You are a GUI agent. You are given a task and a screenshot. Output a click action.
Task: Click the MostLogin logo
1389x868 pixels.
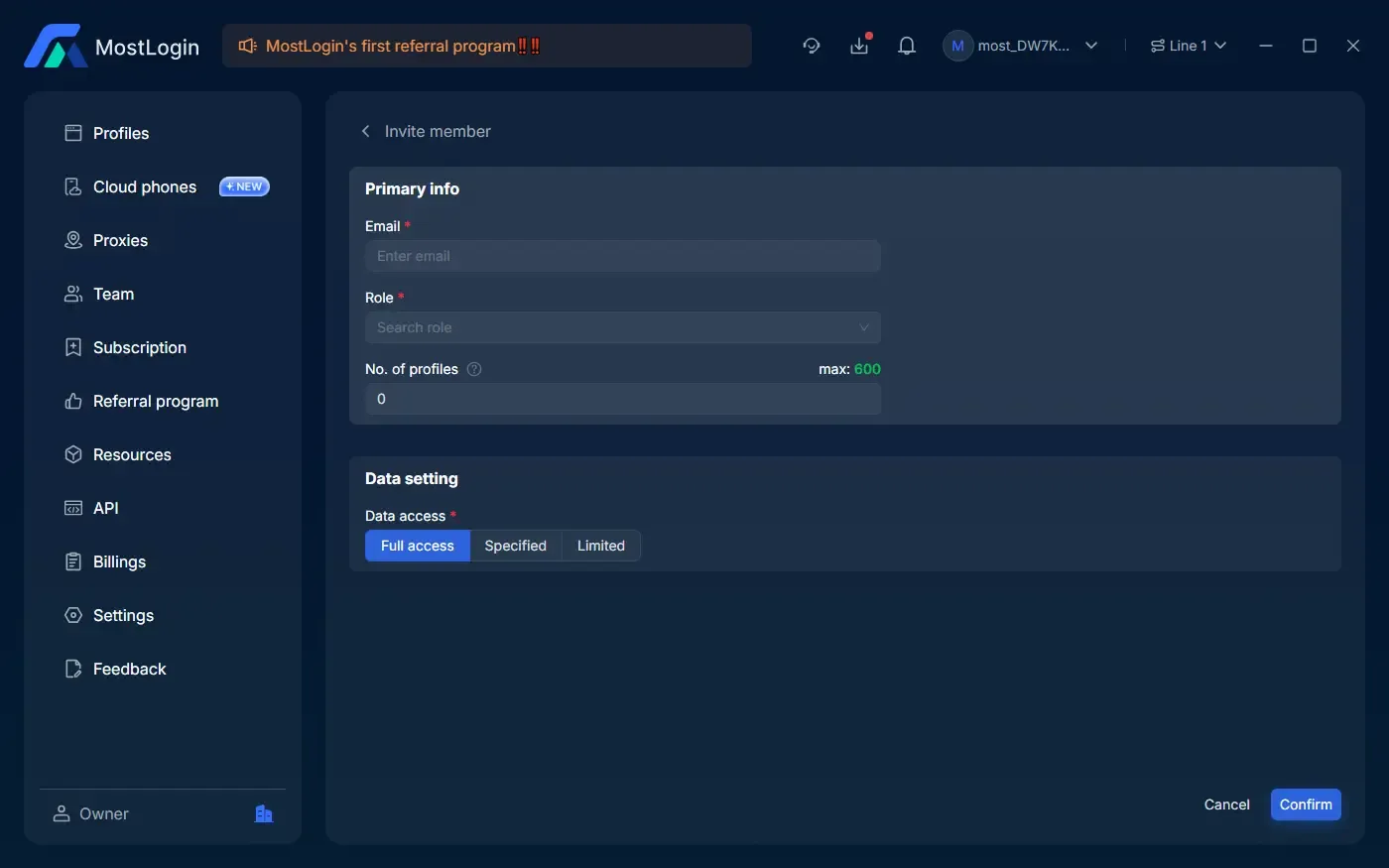110,46
